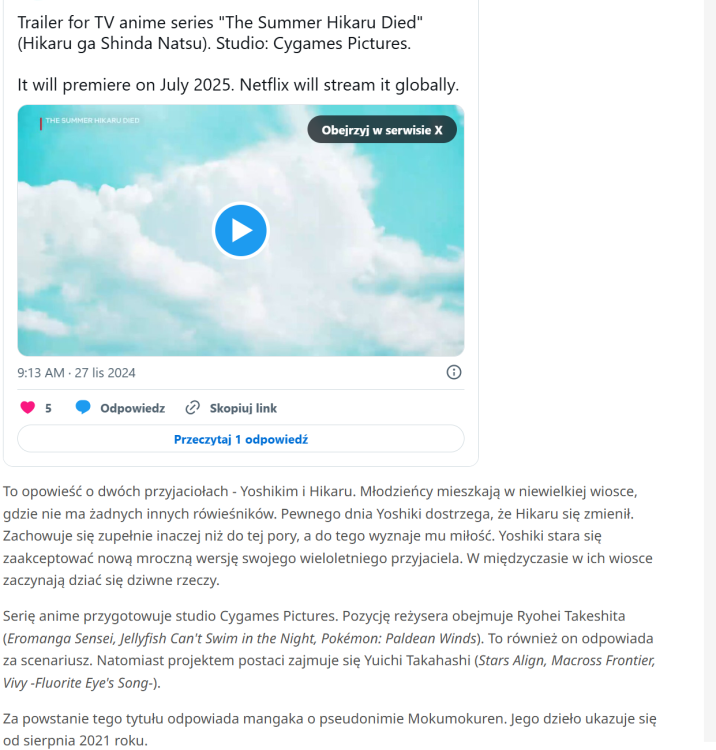Open the tweet info circle icon
Screen dimensions: 716x750
click(x=453, y=372)
